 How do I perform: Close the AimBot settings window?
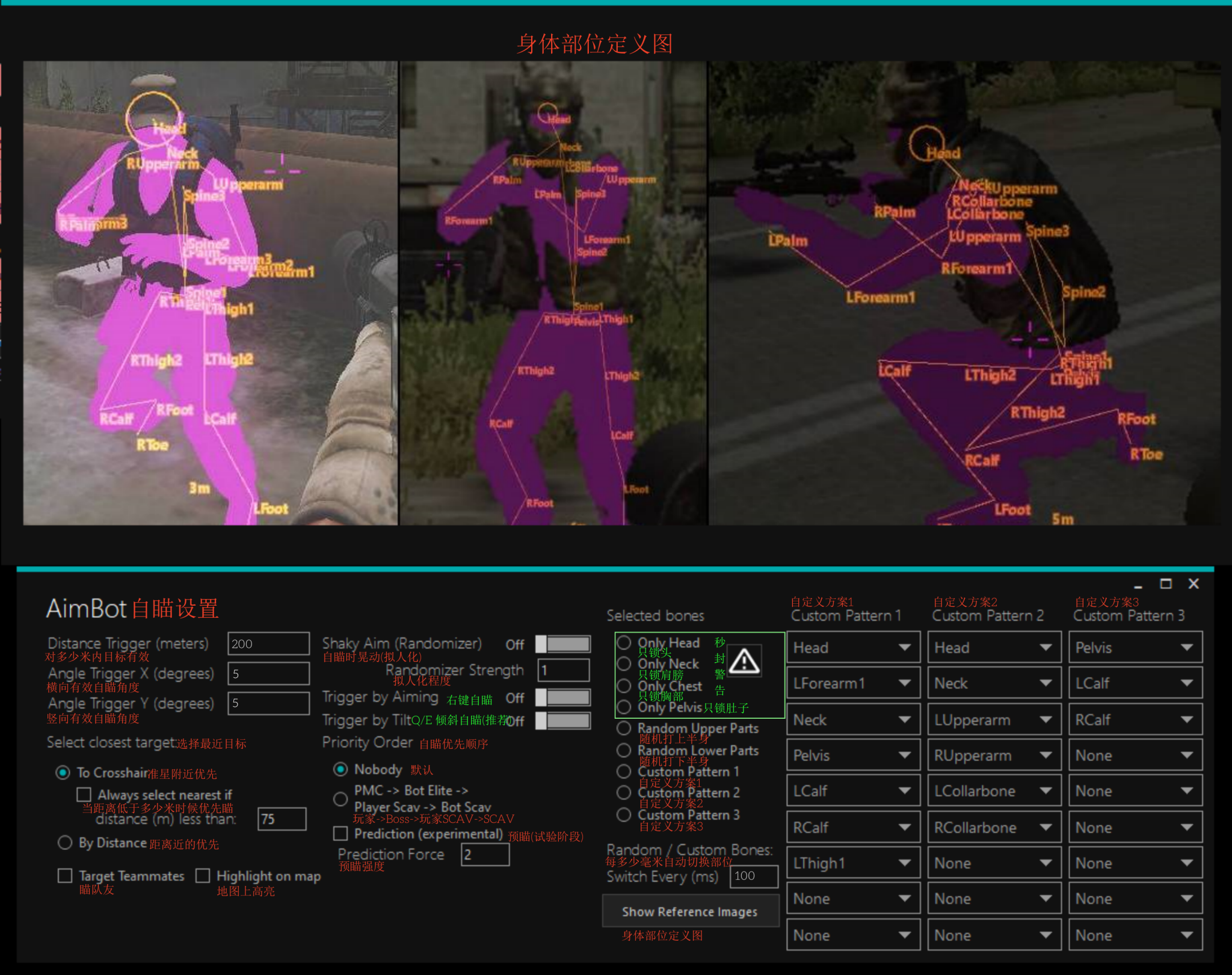[1193, 583]
